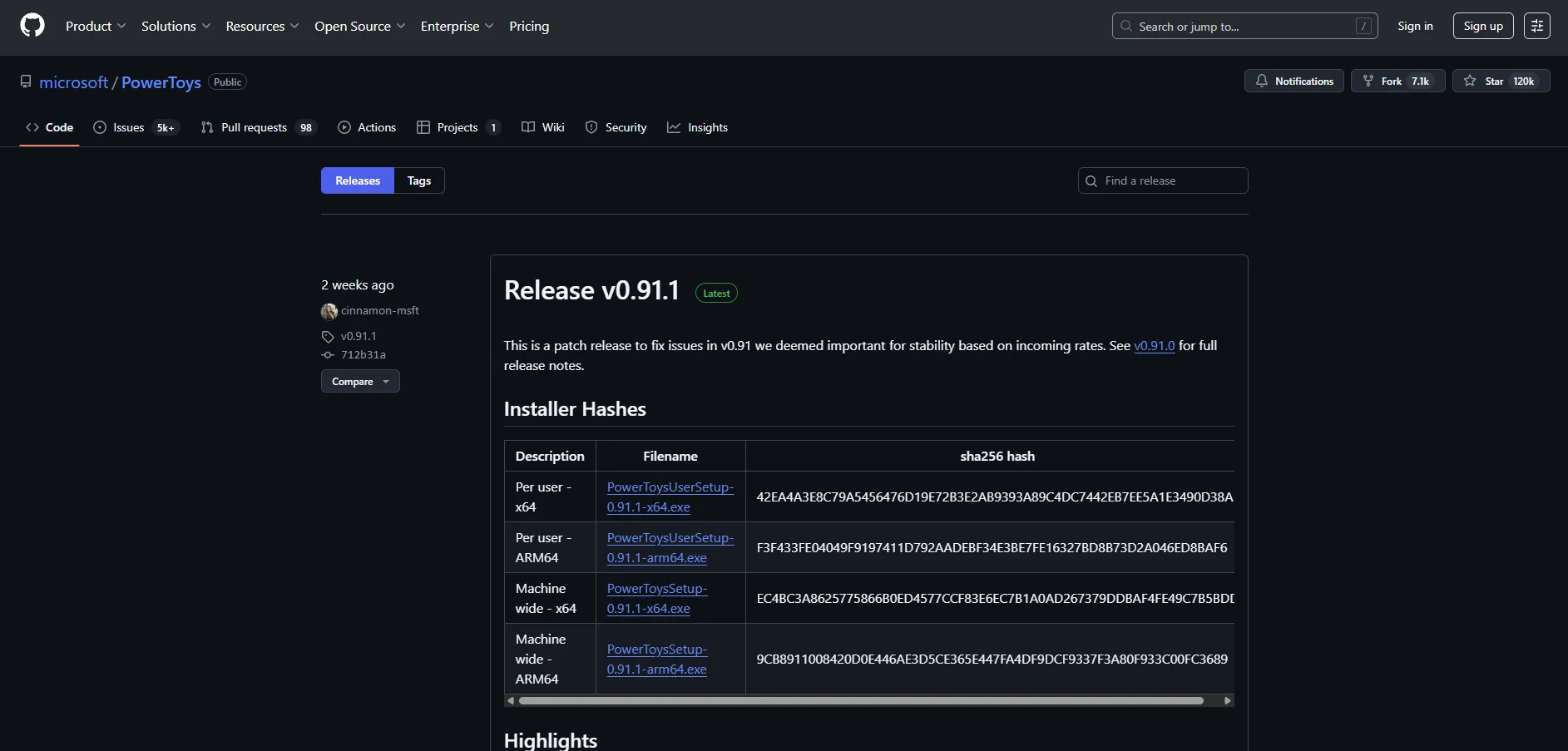Click the Highlights heading
This screenshot has width=1568, height=751.
(x=551, y=740)
